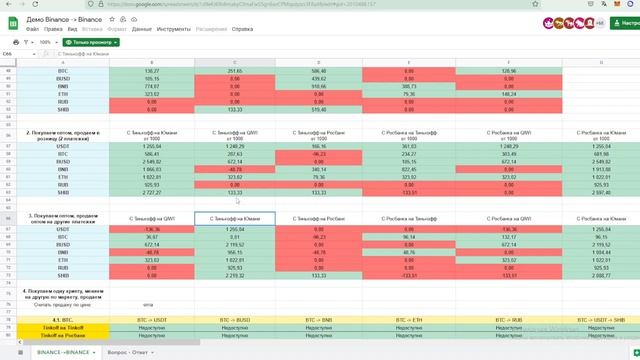
Task: Click the yellow cell Tinkoff на Tinkoff
Action: tap(63, 328)
